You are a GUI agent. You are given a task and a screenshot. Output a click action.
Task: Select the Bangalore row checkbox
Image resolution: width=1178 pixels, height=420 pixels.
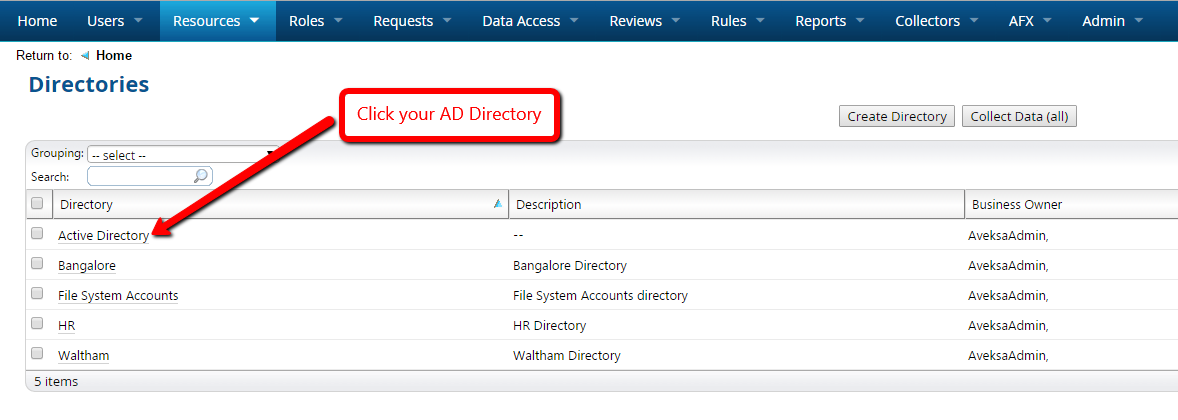pos(37,264)
